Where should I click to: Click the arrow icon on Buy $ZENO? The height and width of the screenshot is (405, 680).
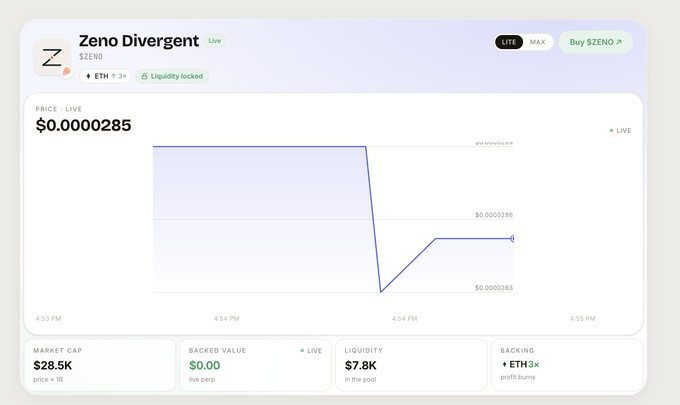click(619, 42)
